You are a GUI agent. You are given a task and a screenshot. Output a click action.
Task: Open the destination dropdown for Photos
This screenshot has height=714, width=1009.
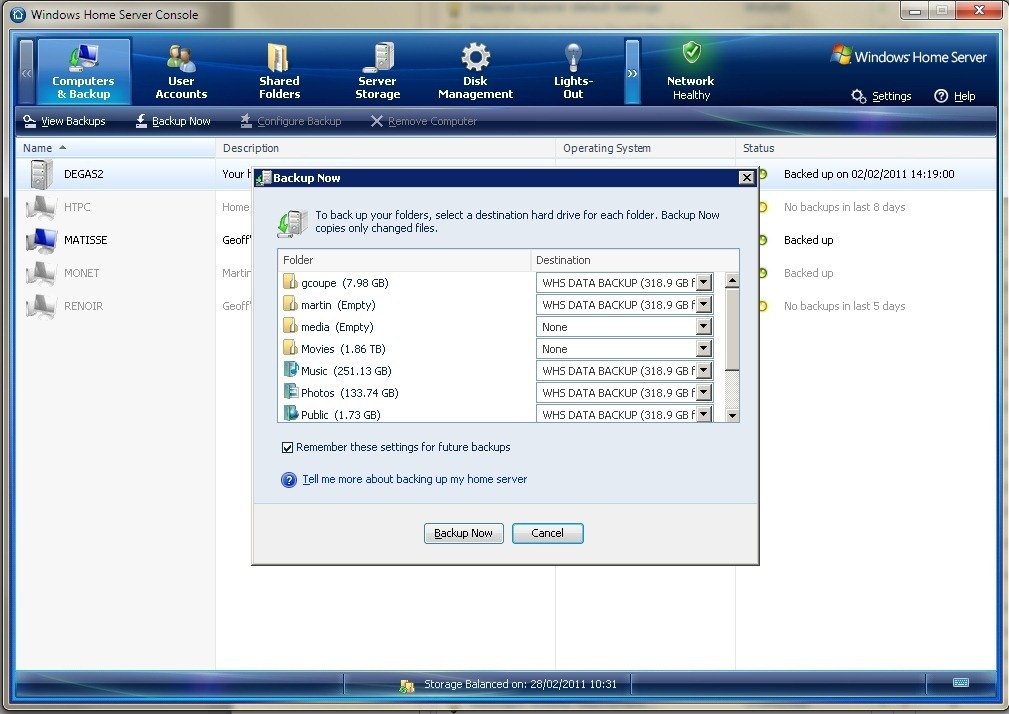tap(704, 392)
